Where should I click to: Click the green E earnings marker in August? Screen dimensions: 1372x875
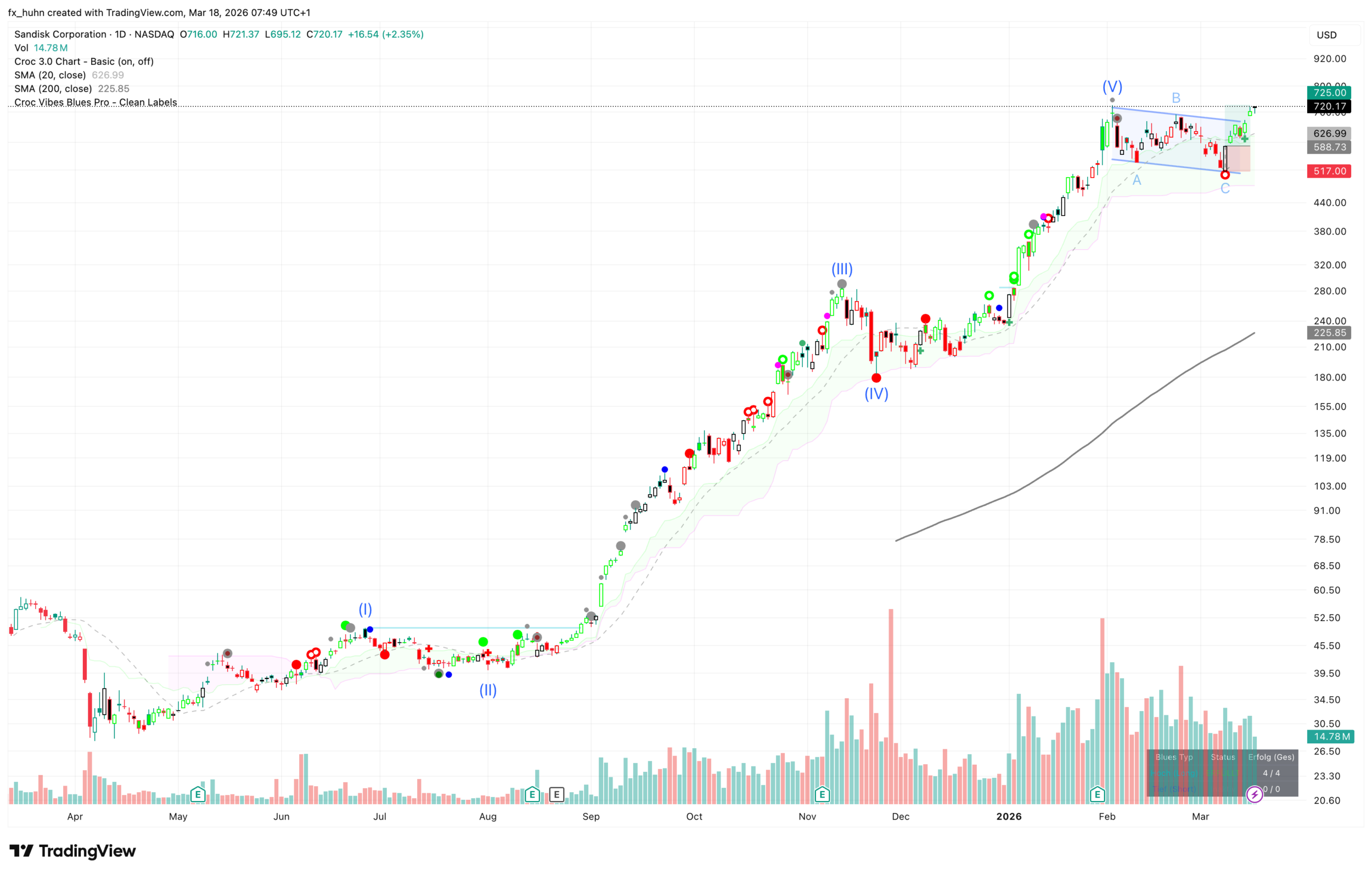pos(532,794)
